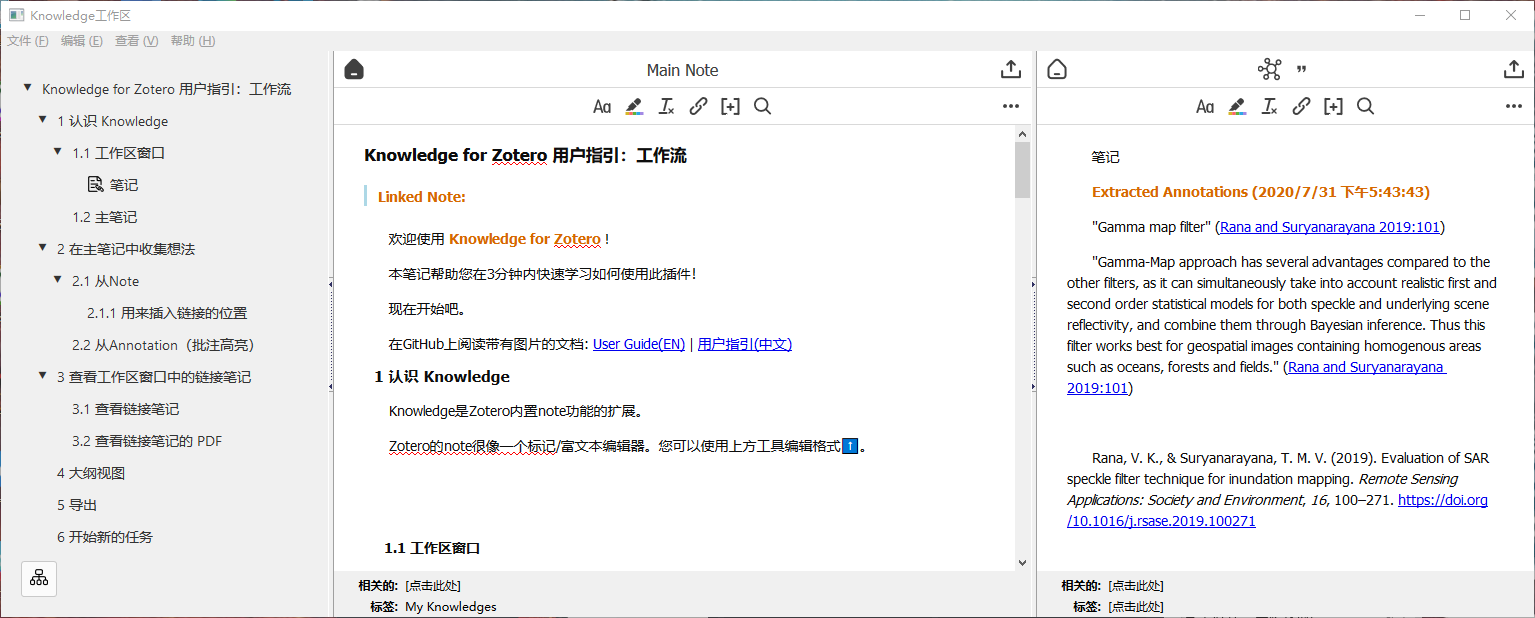Viewport: 1535px width, 618px height.
Task: Open the search icon in main note toolbar
Action: coord(762,106)
